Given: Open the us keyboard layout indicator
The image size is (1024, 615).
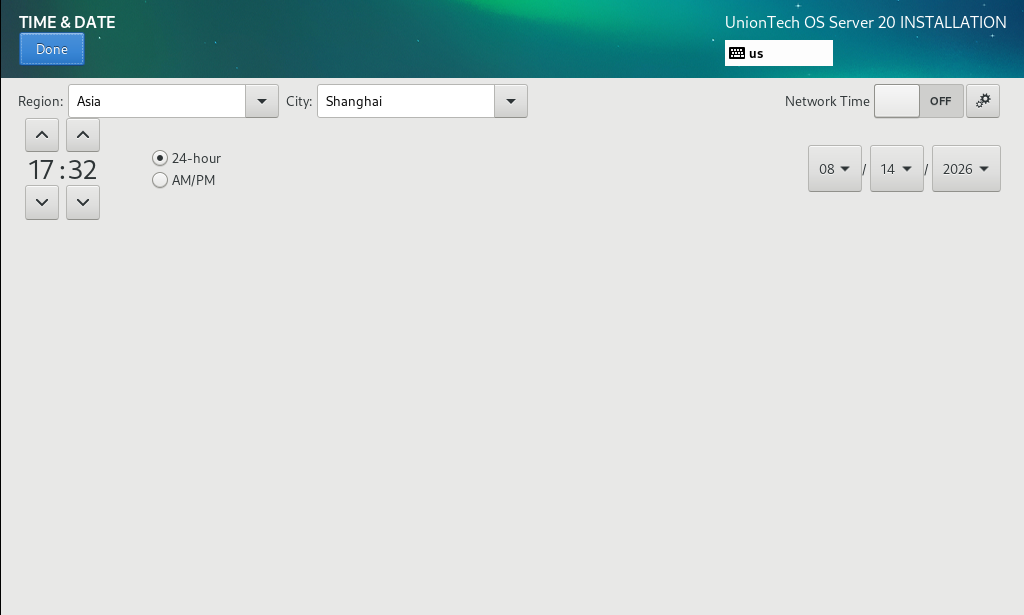Looking at the screenshot, I should (x=778, y=53).
